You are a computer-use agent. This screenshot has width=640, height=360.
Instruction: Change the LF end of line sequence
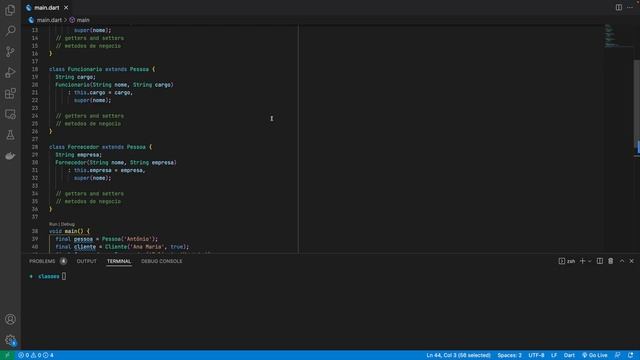(554, 355)
